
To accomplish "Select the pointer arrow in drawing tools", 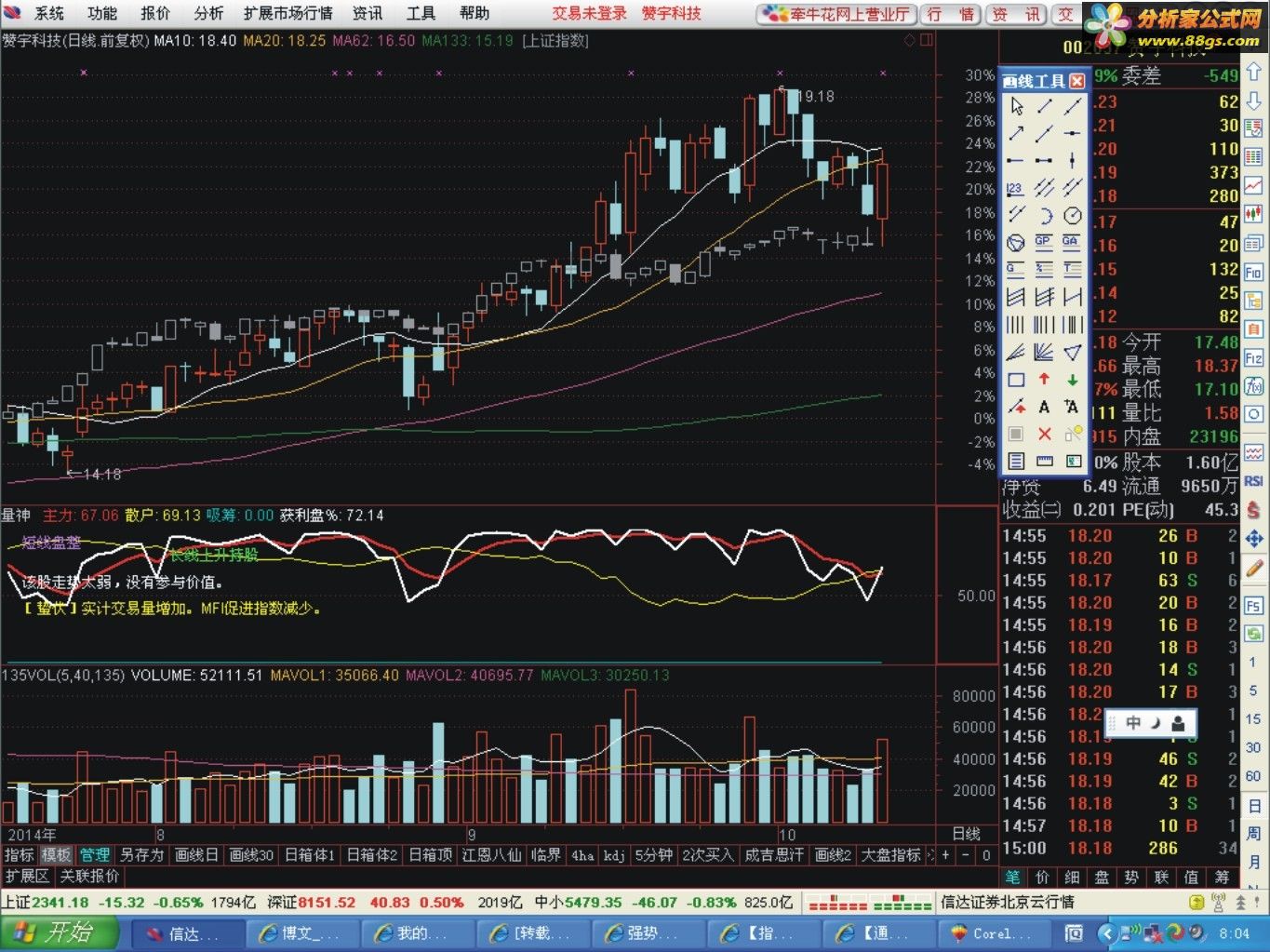I will click(1016, 106).
